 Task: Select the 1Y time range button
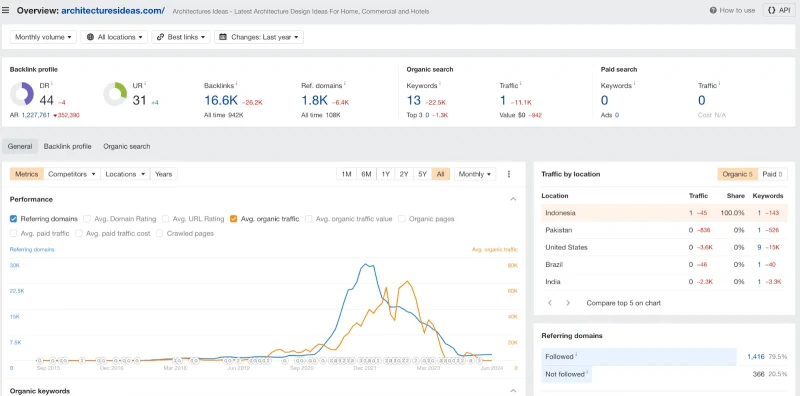point(386,174)
